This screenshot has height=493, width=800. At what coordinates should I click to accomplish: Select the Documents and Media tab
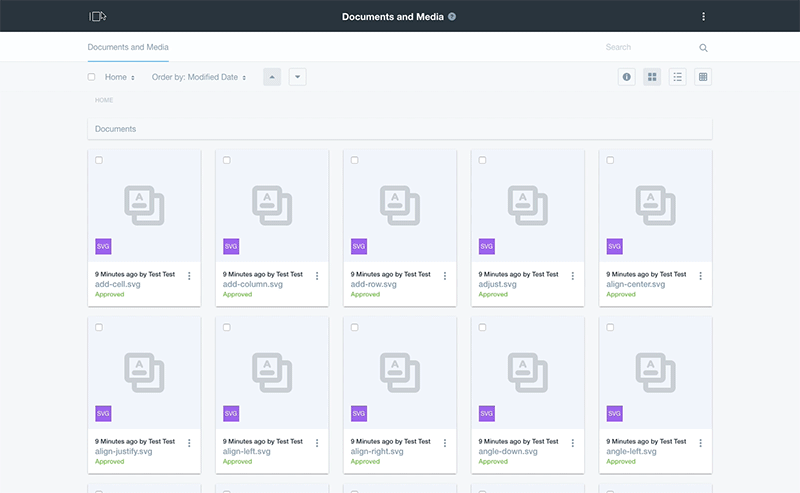[128, 47]
